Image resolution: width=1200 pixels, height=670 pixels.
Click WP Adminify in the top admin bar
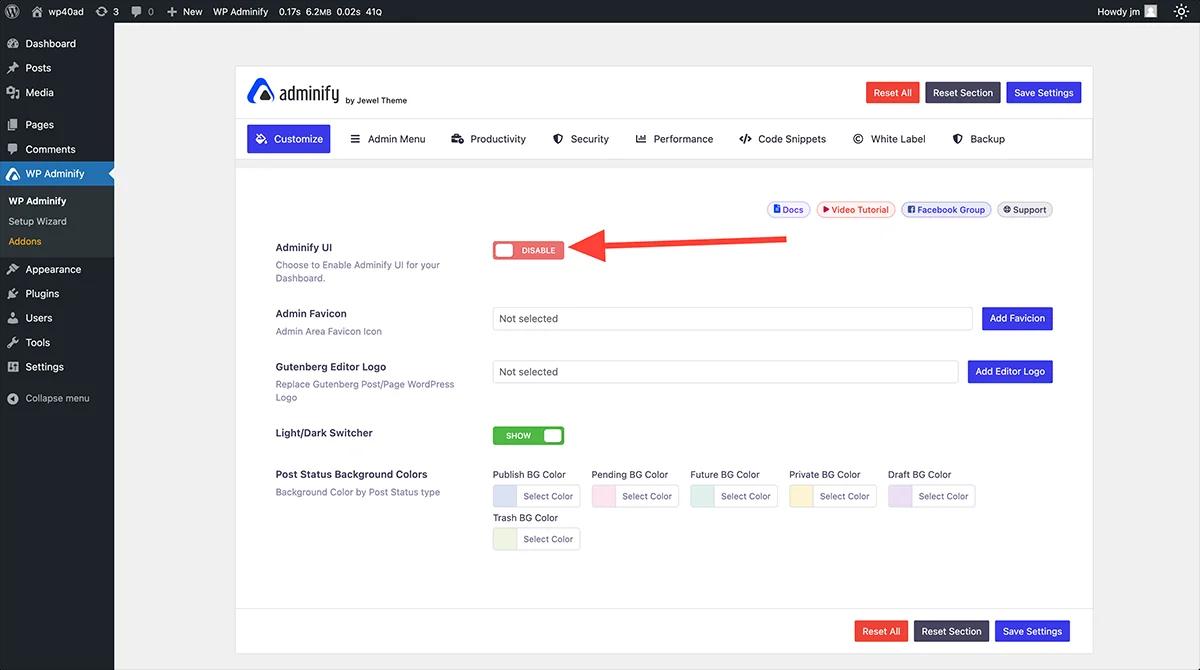click(240, 11)
